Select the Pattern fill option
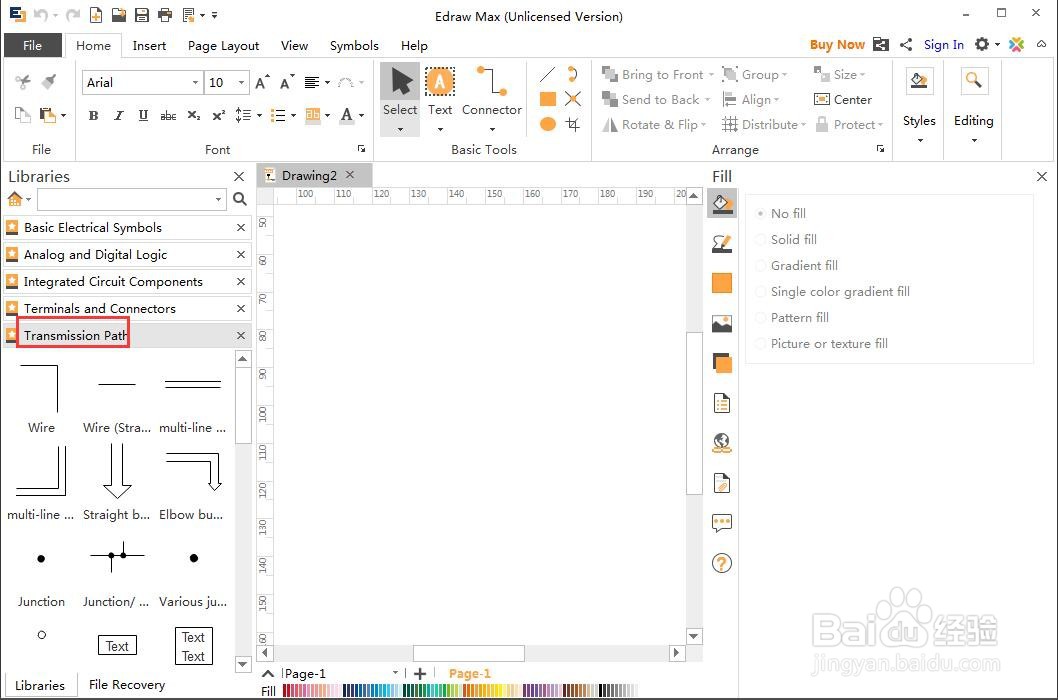The width and height of the screenshot is (1058, 700). pyautogui.click(x=793, y=317)
